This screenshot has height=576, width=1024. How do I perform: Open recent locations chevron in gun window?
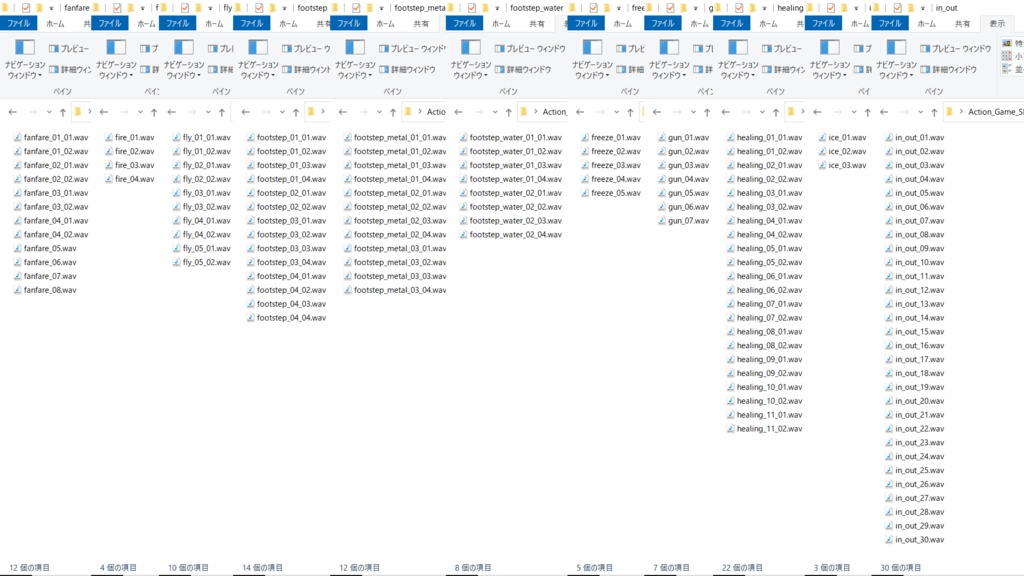(x=694, y=112)
